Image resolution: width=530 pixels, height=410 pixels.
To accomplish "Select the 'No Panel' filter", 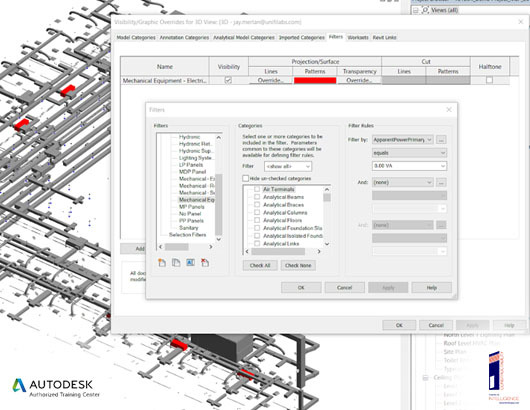I will click(x=190, y=214).
